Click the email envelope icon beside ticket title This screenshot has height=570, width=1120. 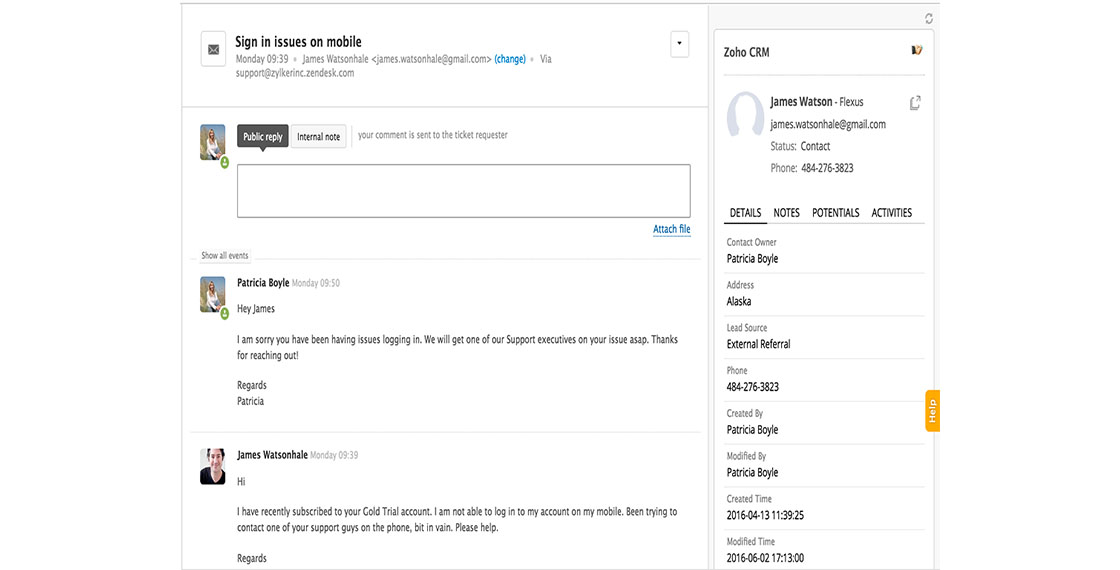213,49
